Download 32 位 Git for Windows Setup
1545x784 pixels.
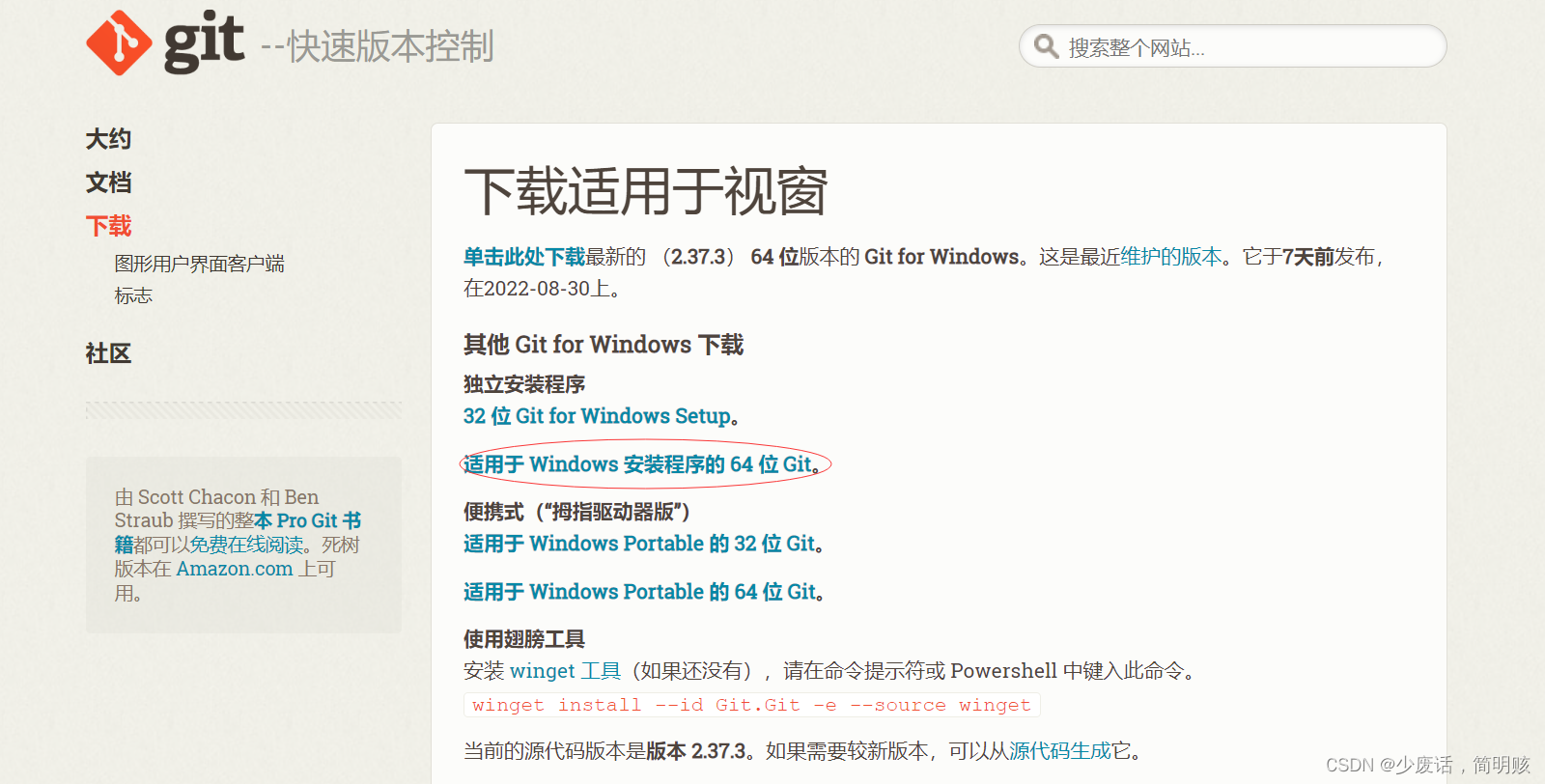coord(597,416)
